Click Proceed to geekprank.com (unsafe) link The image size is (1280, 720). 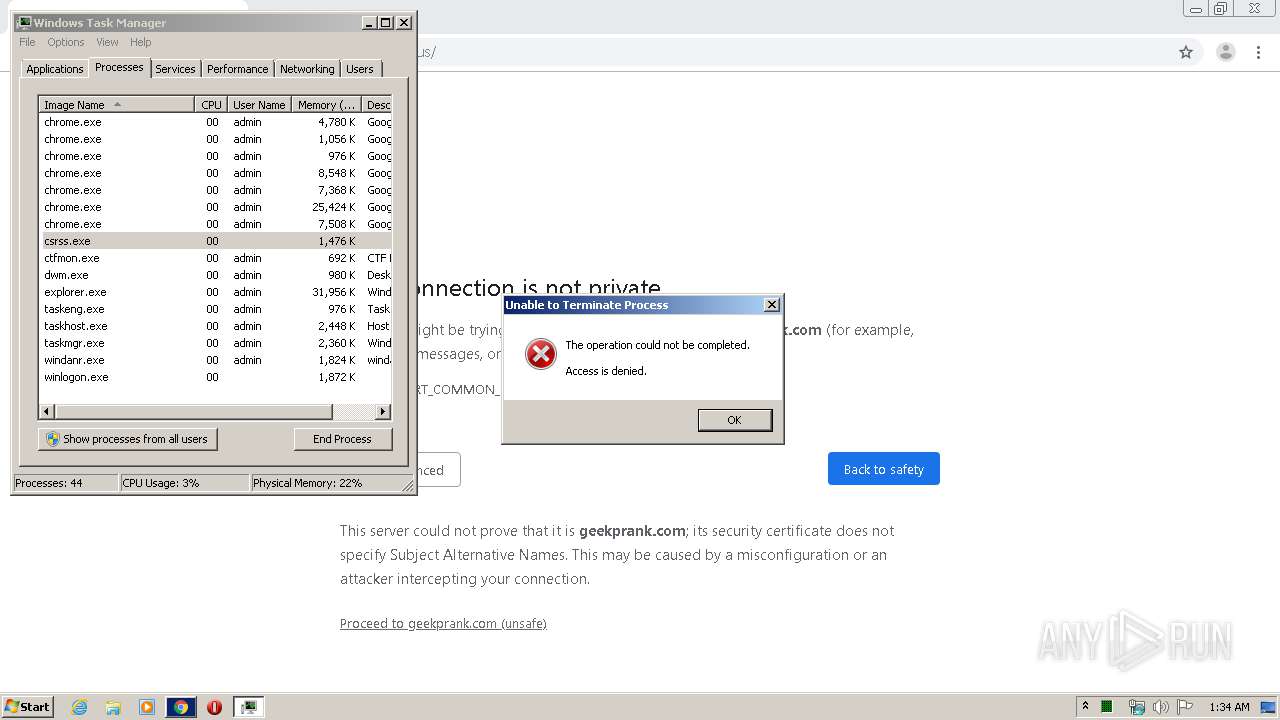443,623
